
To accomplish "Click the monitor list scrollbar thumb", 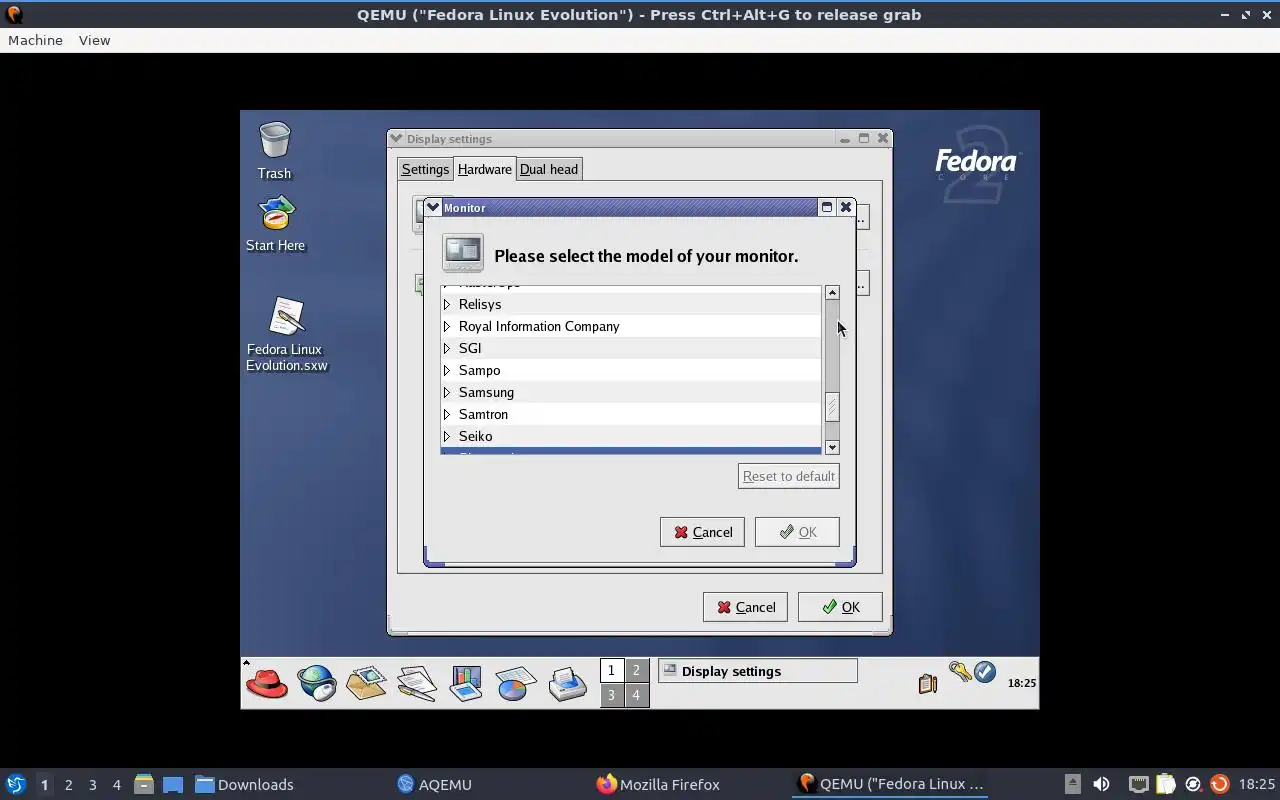I will tap(832, 408).
